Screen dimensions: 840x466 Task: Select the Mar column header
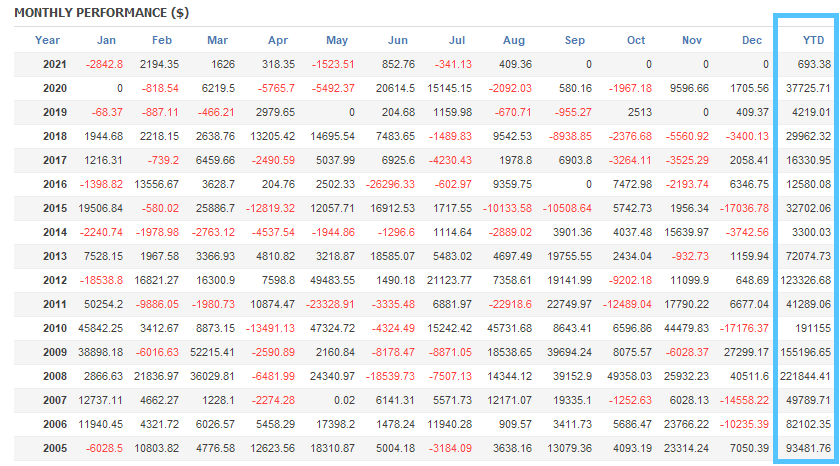217,40
